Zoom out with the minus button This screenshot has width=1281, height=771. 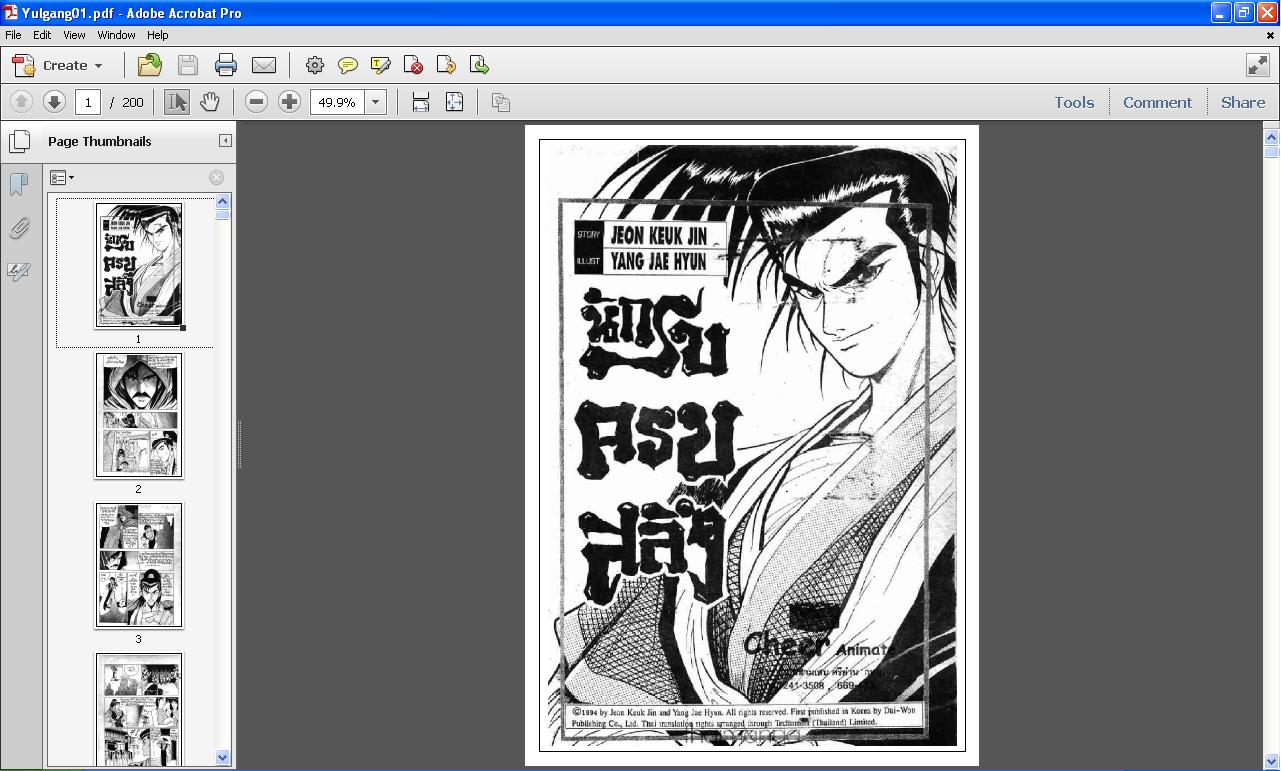[x=256, y=102]
